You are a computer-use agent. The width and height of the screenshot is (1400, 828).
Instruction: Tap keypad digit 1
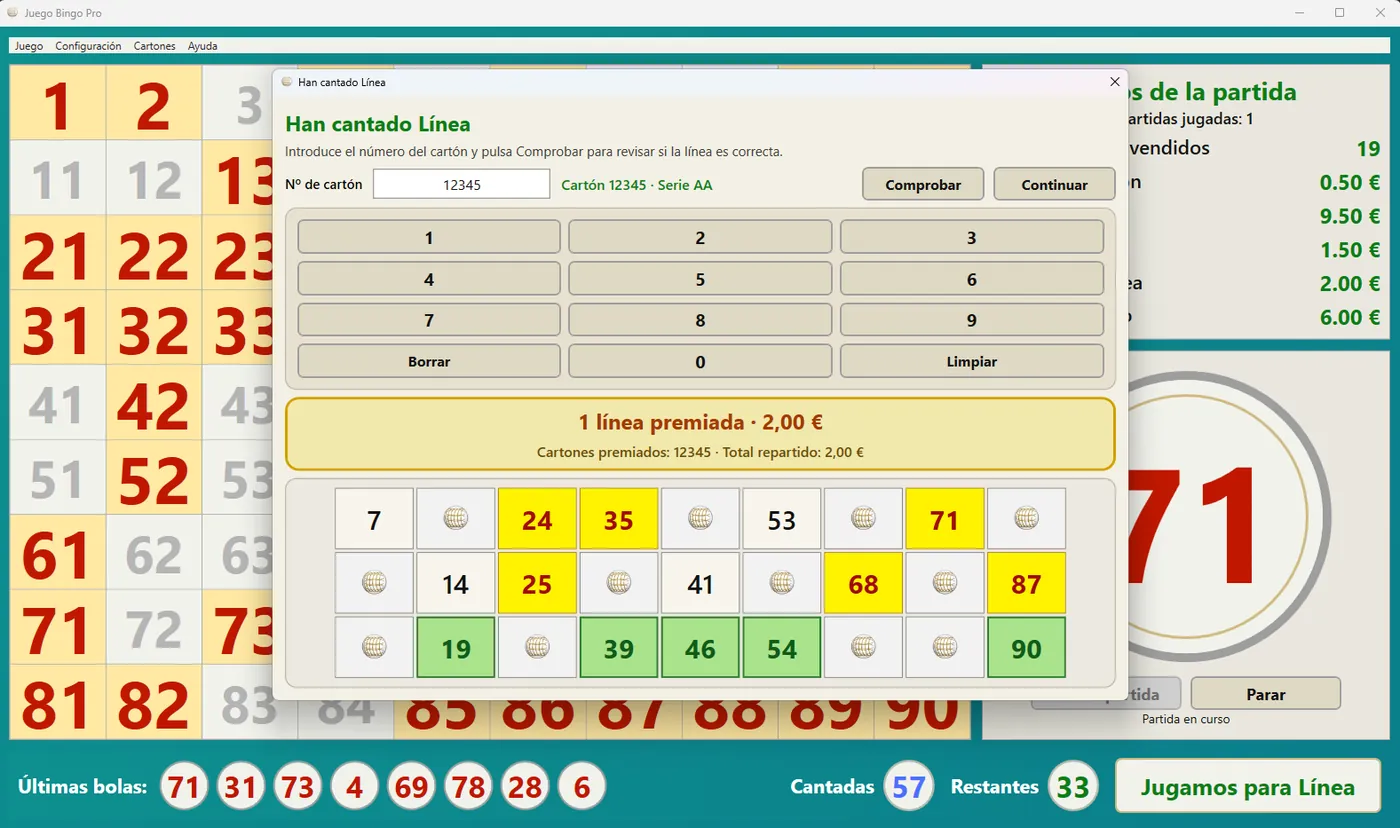tap(429, 237)
